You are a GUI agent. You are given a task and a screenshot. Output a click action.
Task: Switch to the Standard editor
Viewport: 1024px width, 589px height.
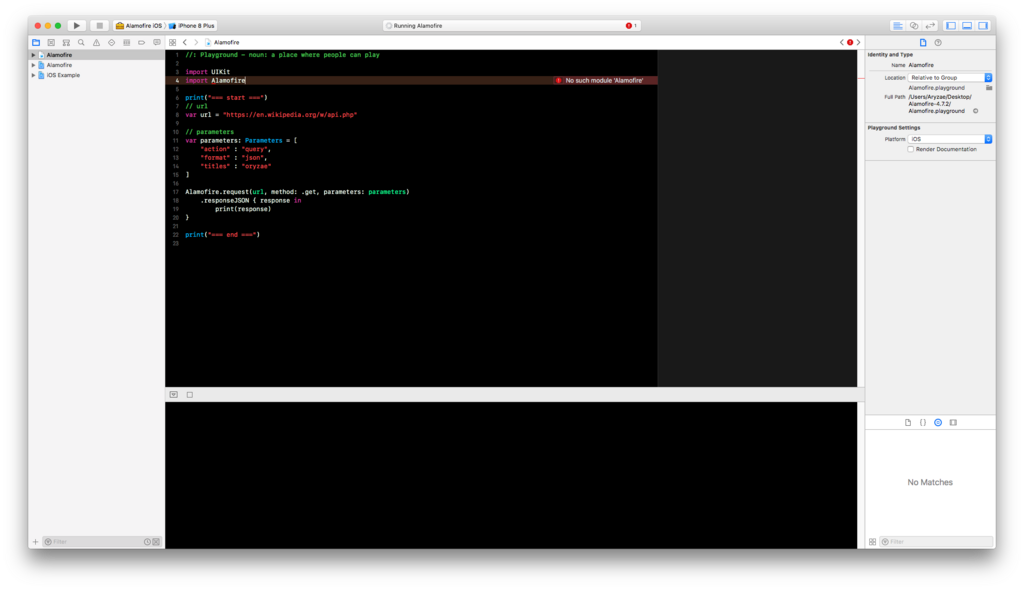[898, 25]
